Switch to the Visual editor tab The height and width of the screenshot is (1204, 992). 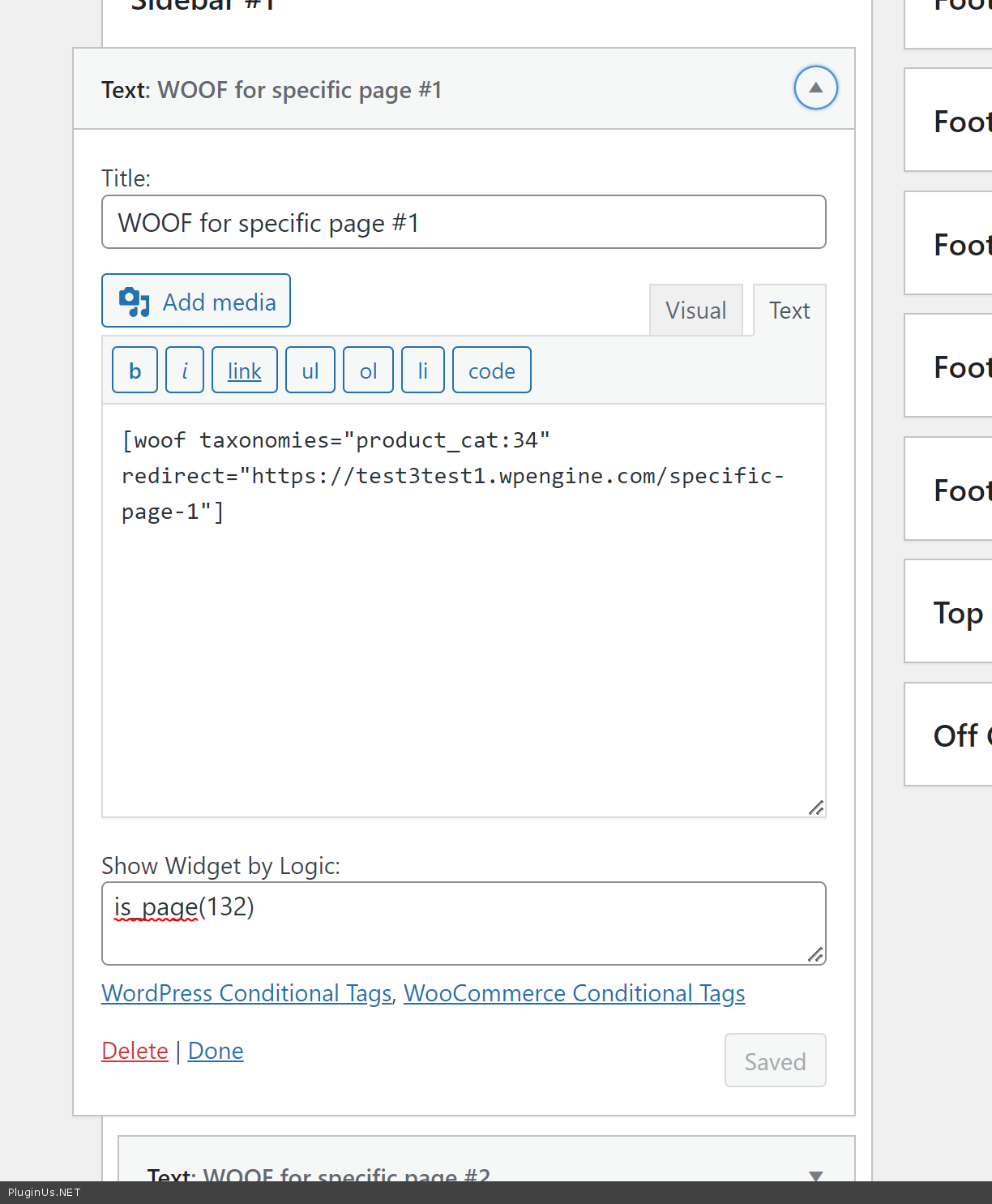pyautogui.click(x=695, y=311)
